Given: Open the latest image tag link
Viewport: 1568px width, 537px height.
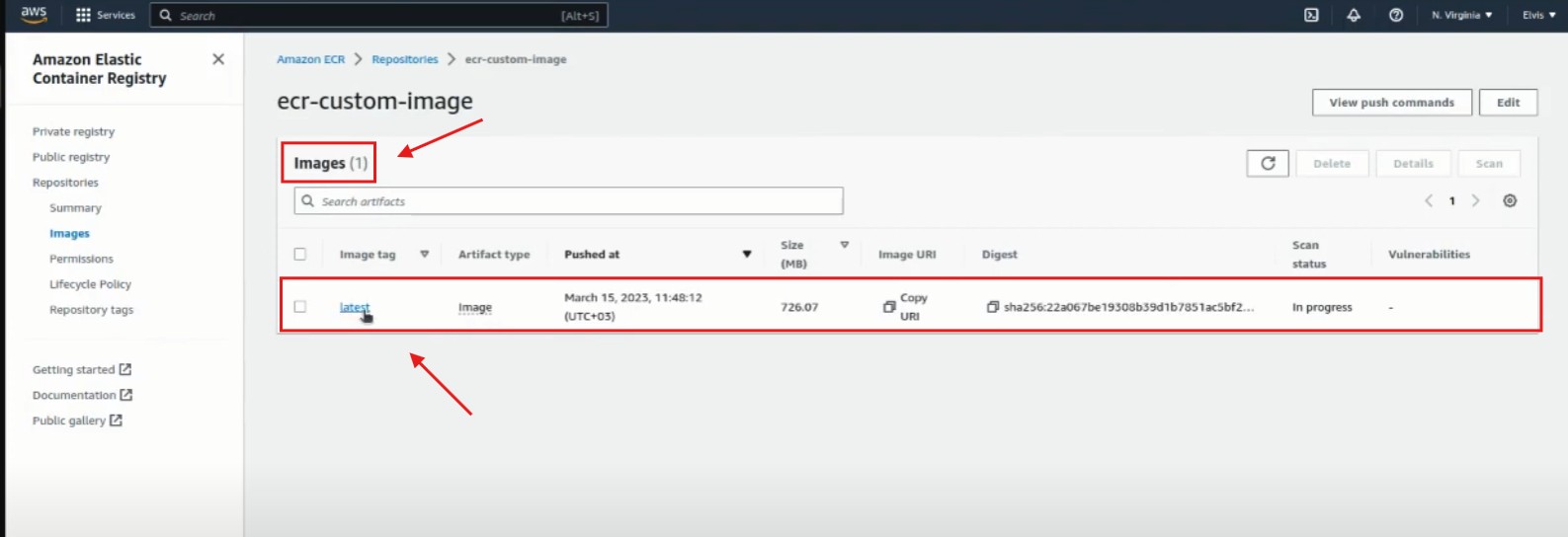Looking at the screenshot, I should (x=354, y=307).
